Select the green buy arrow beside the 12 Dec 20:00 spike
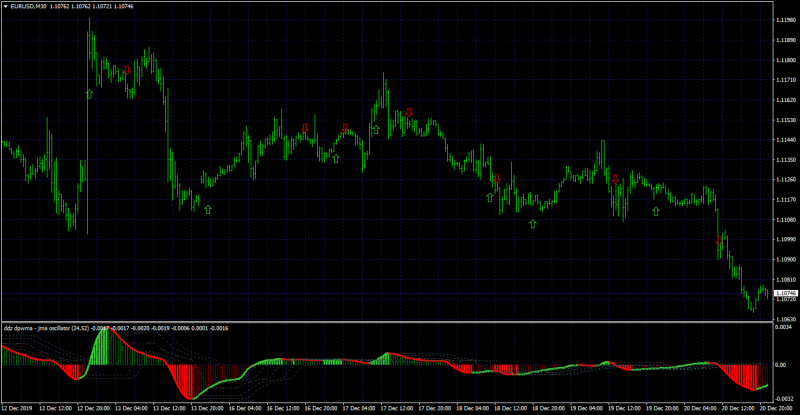This screenshot has height=415, width=800. pos(89,94)
